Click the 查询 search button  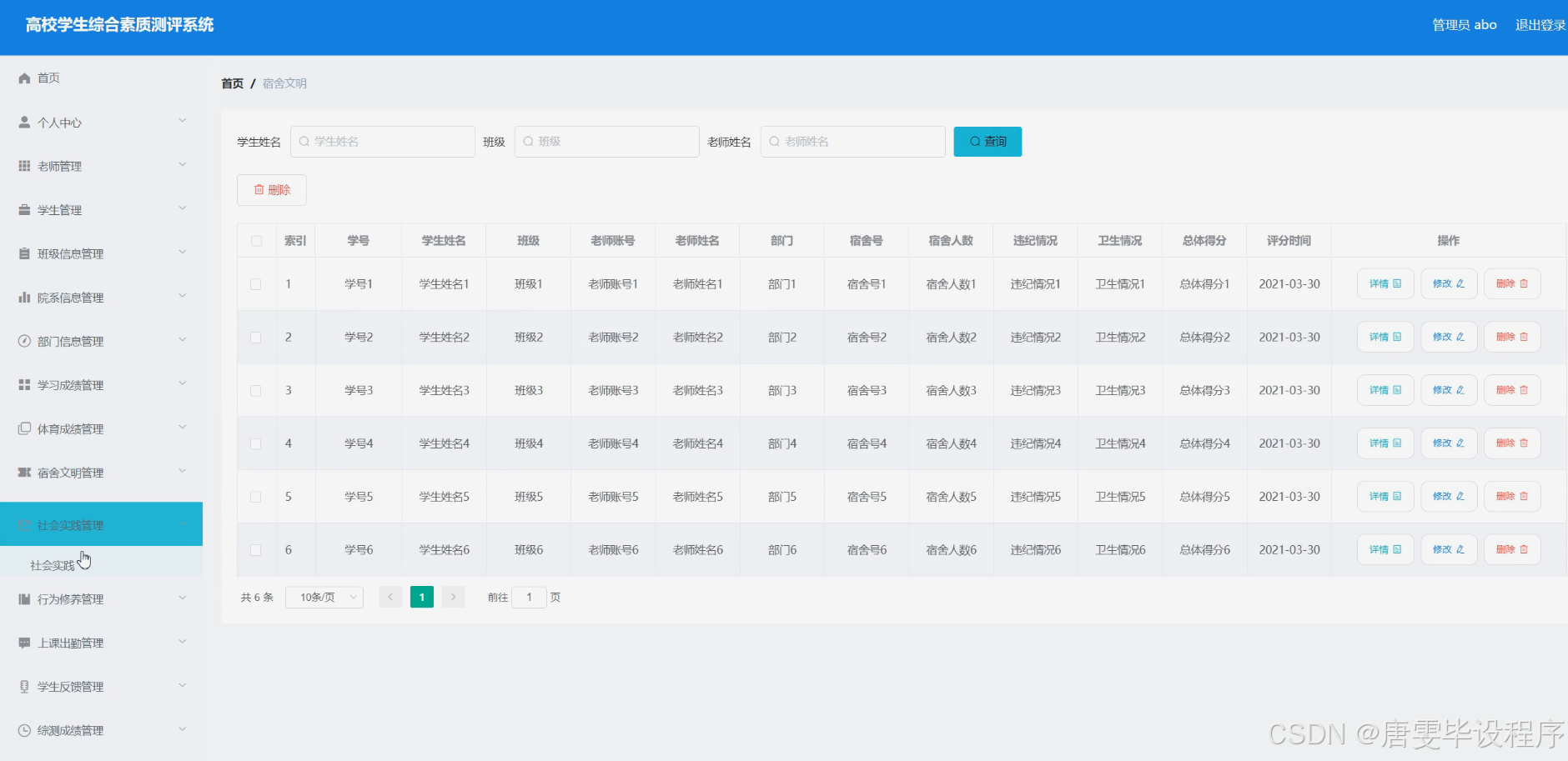[988, 142]
